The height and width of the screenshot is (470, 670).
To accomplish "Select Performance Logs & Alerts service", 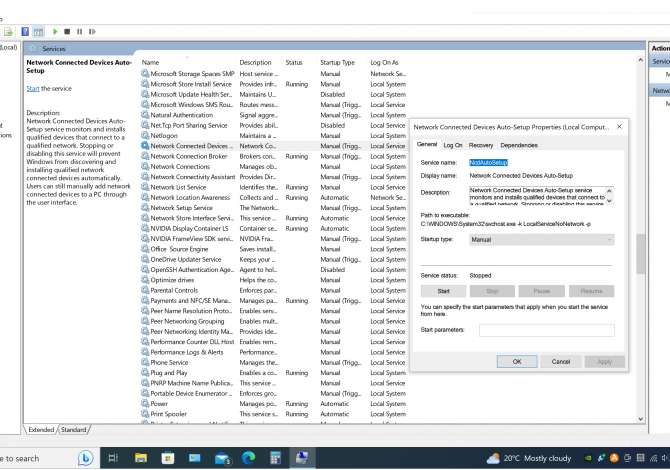I will 273,352.
